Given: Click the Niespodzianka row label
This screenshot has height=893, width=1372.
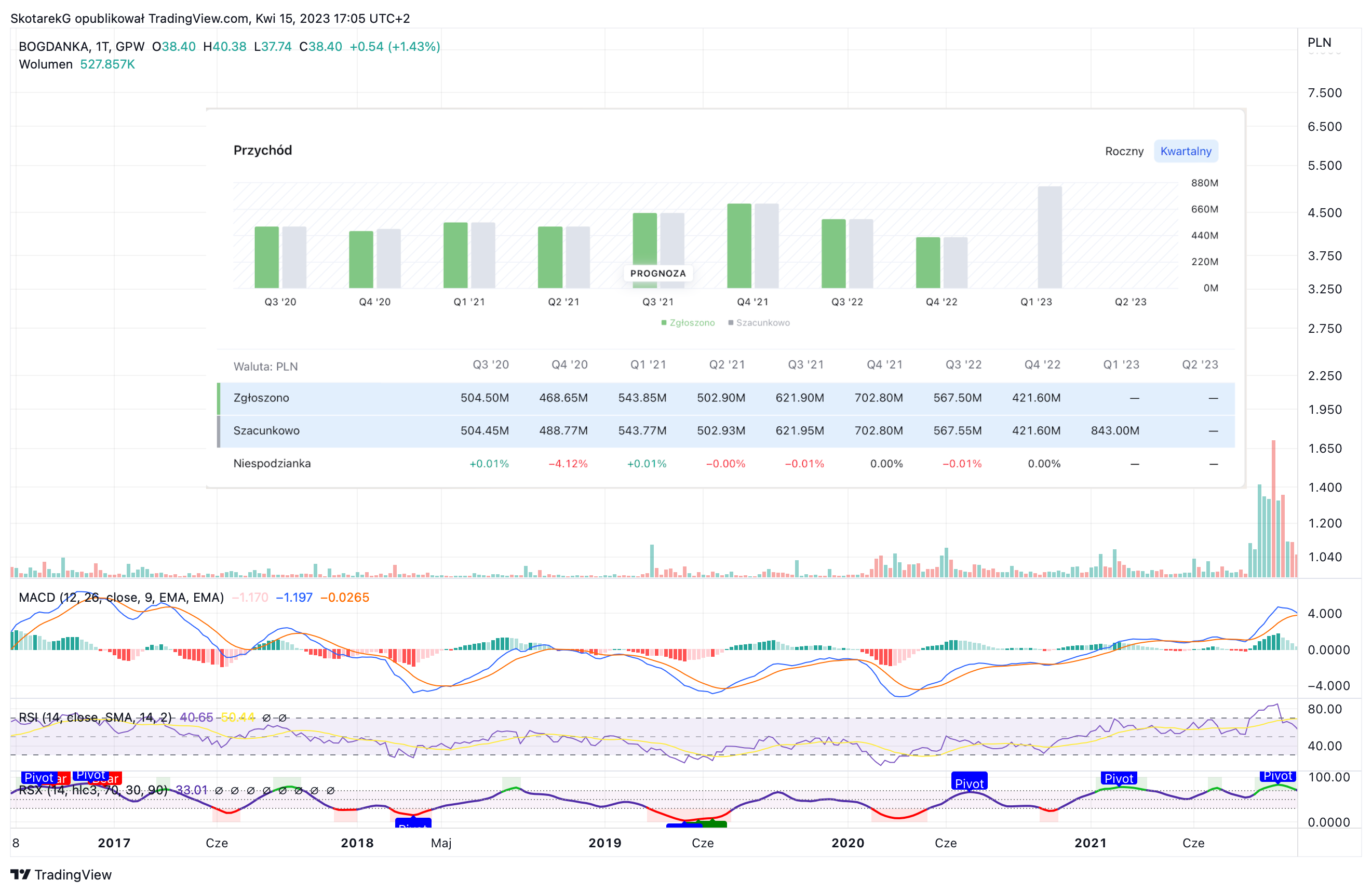Looking at the screenshot, I should 272,464.
